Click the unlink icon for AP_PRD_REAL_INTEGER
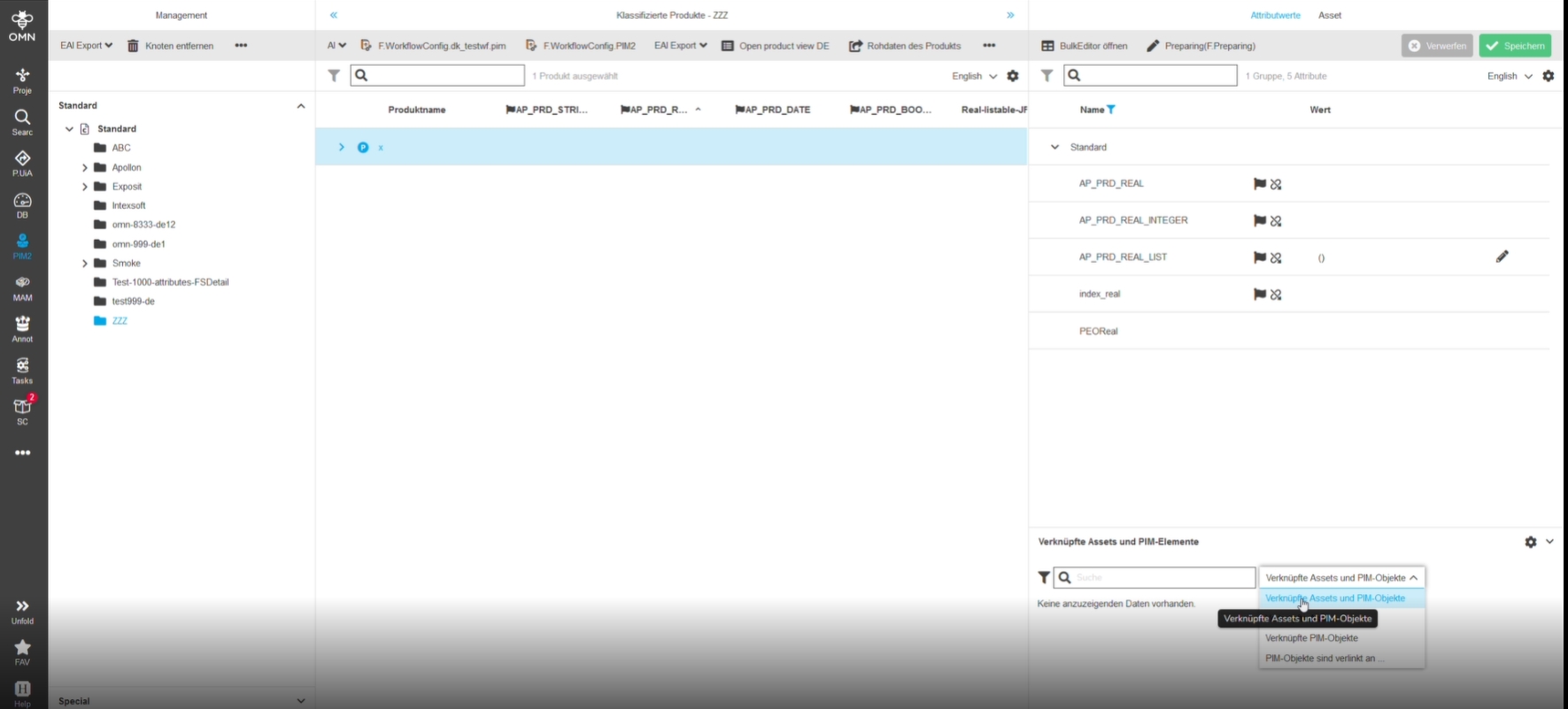Image resolution: width=1568 pixels, height=709 pixels. [1276, 221]
